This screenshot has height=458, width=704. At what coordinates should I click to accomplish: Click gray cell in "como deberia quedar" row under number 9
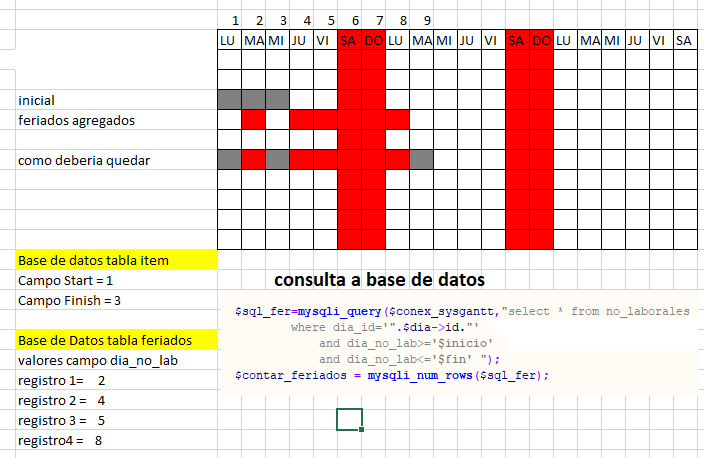[x=422, y=160]
